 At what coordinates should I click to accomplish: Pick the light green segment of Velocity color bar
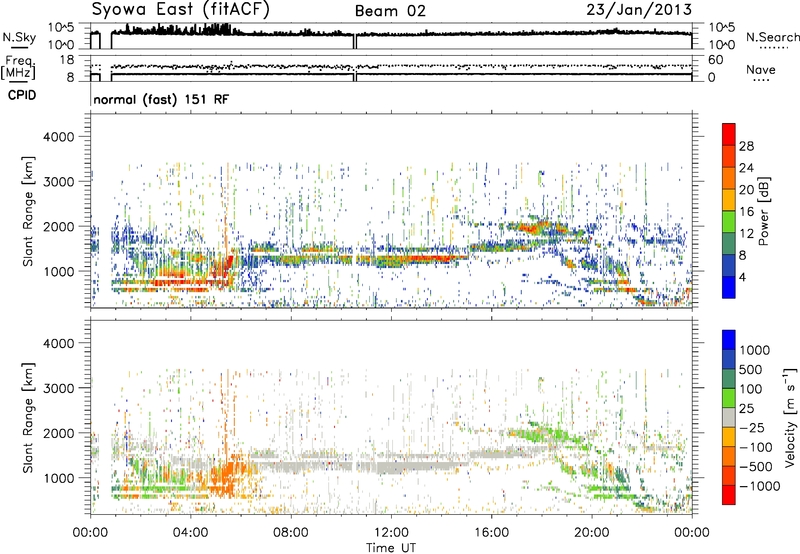pos(729,398)
